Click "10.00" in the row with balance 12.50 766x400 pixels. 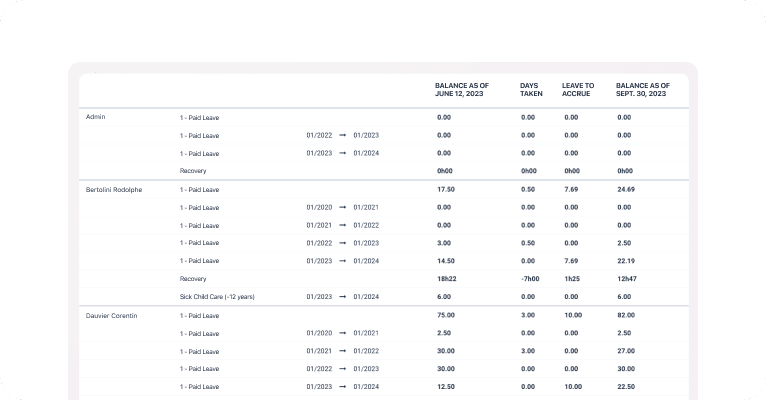[x=573, y=387]
